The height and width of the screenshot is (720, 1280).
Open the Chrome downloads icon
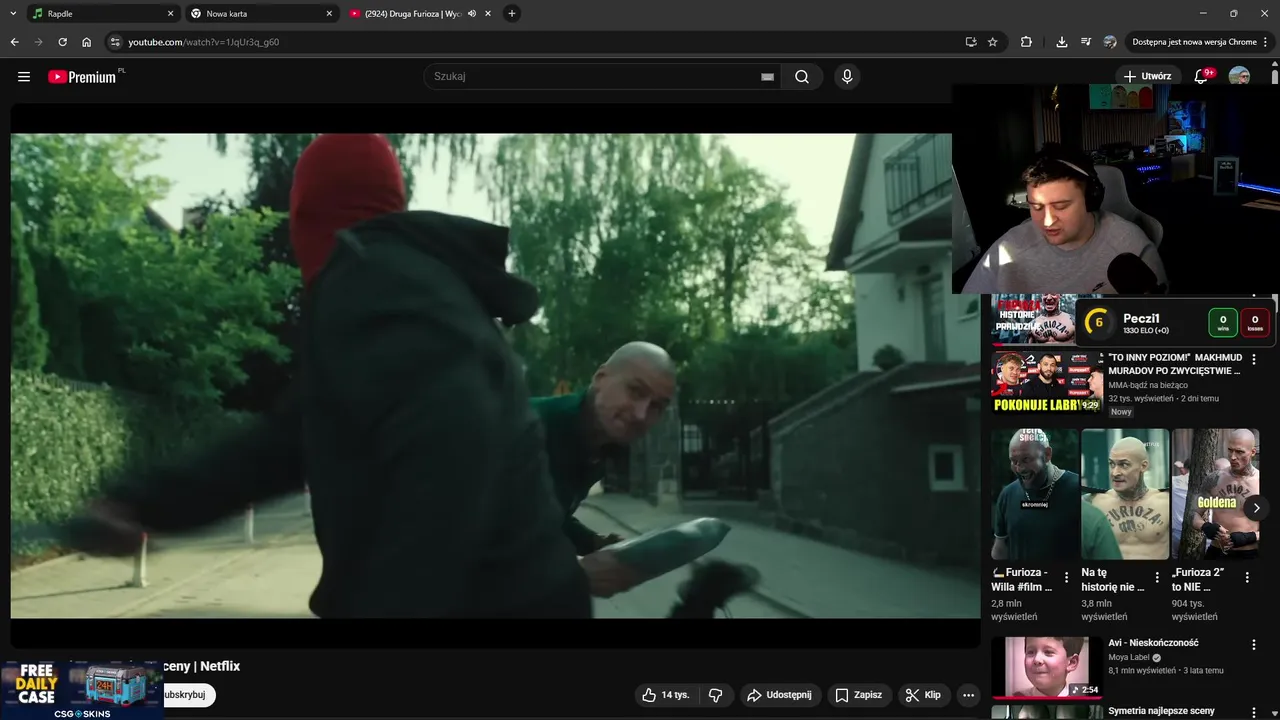click(x=1061, y=42)
